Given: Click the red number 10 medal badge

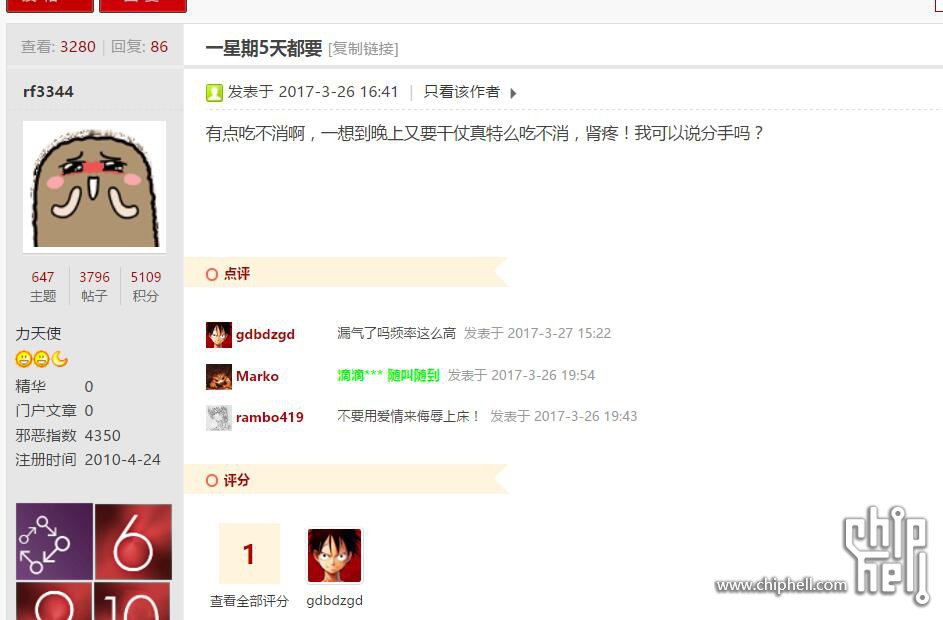Looking at the screenshot, I should [x=133, y=601].
